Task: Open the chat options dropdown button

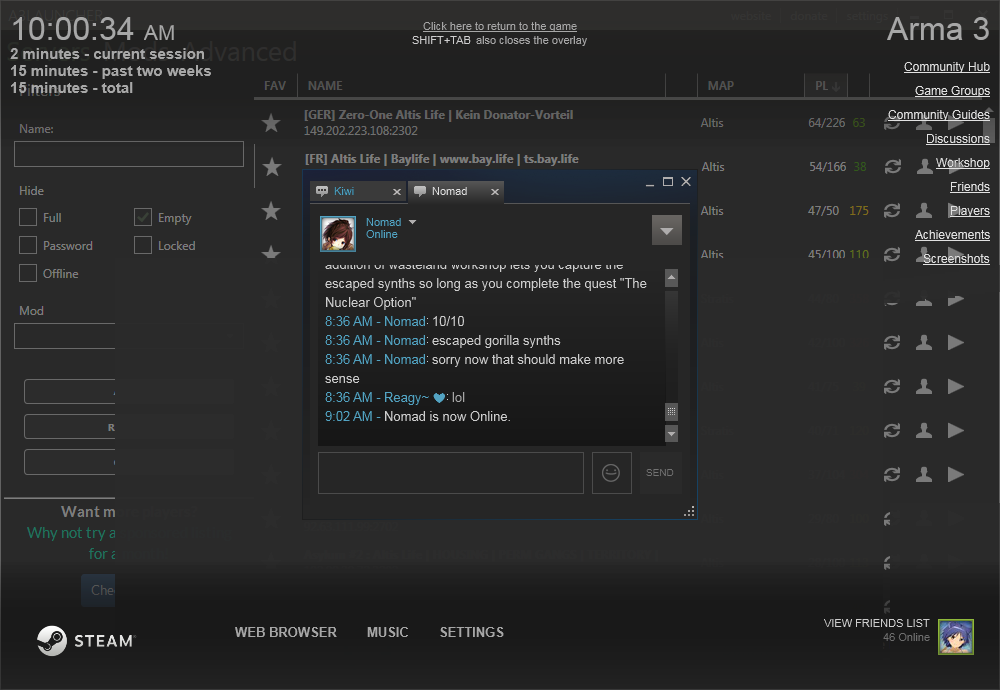Action: 666,230
